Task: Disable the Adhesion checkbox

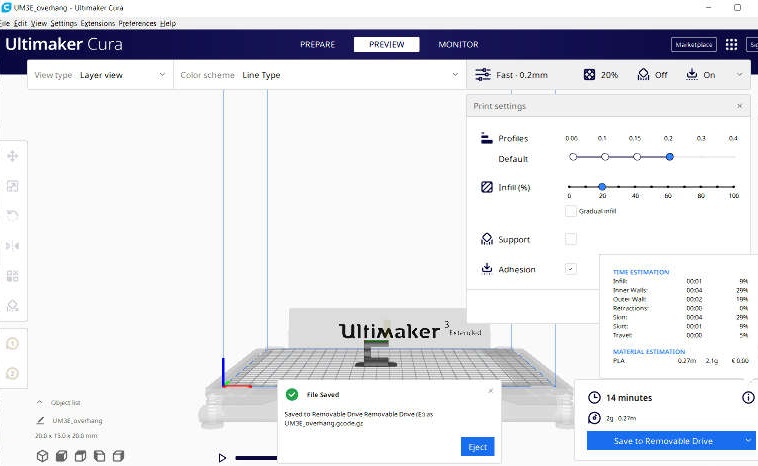Action: (570, 269)
